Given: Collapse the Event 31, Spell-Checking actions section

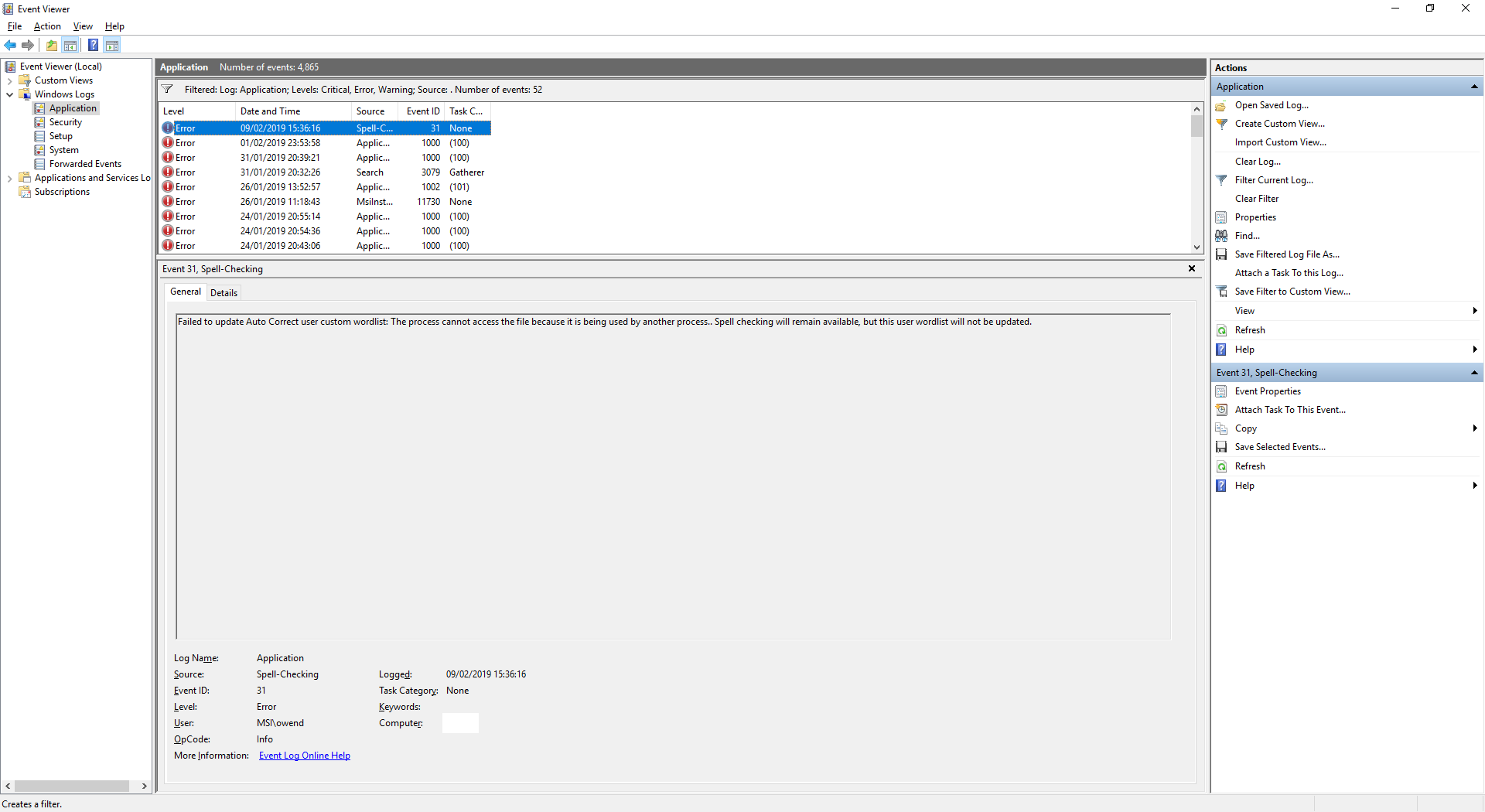Looking at the screenshot, I should [1474, 373].
